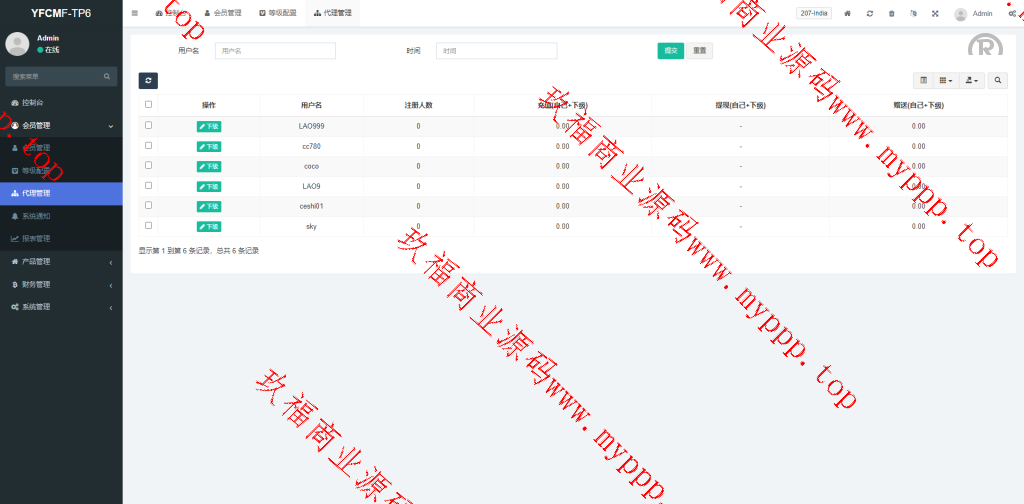Click the refresh icon in top bar
This screenshot has height=504, width=1024.
870,13
